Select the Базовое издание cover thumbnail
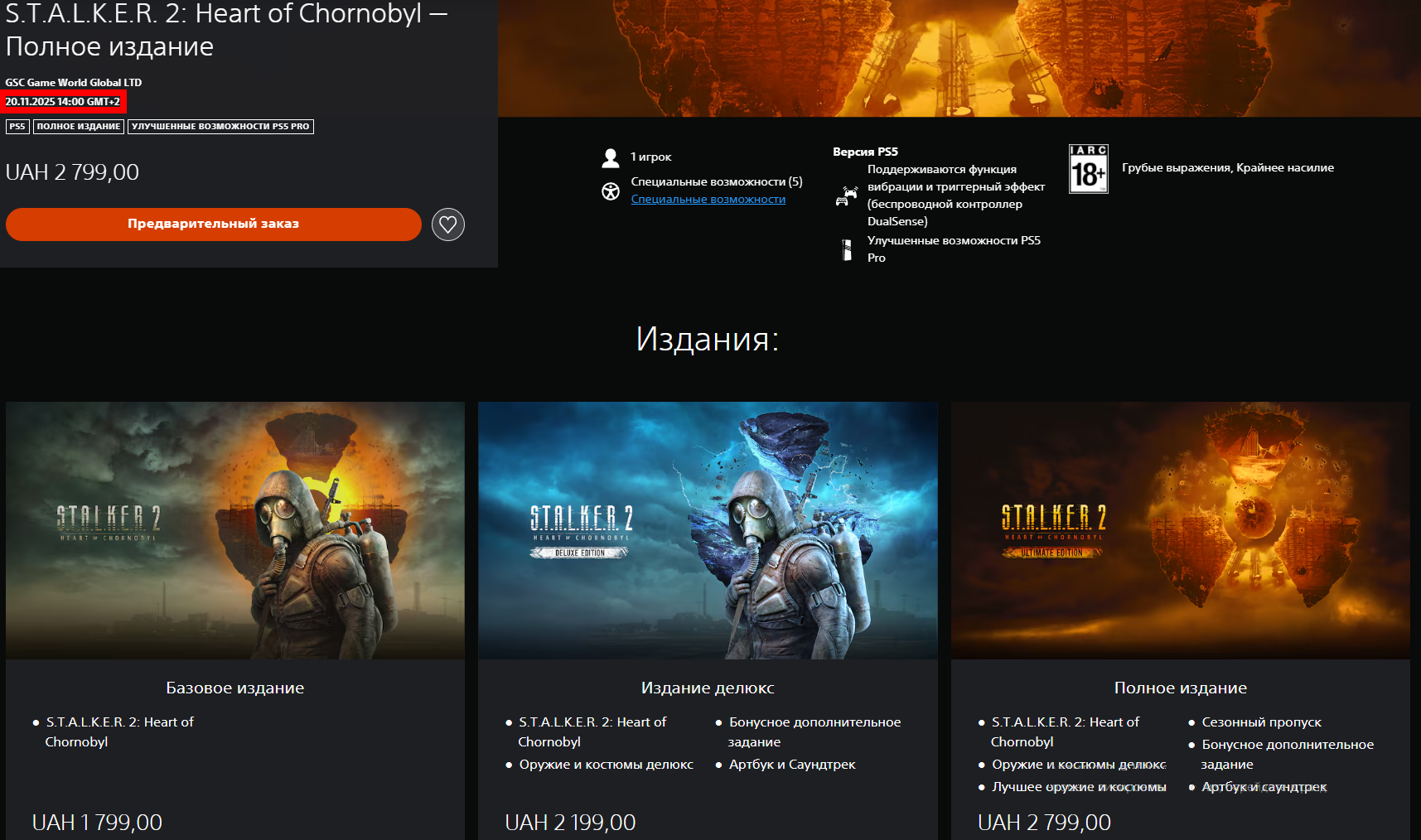The height and width of the screenshot is (840, 1421). [x=235, y=530]
